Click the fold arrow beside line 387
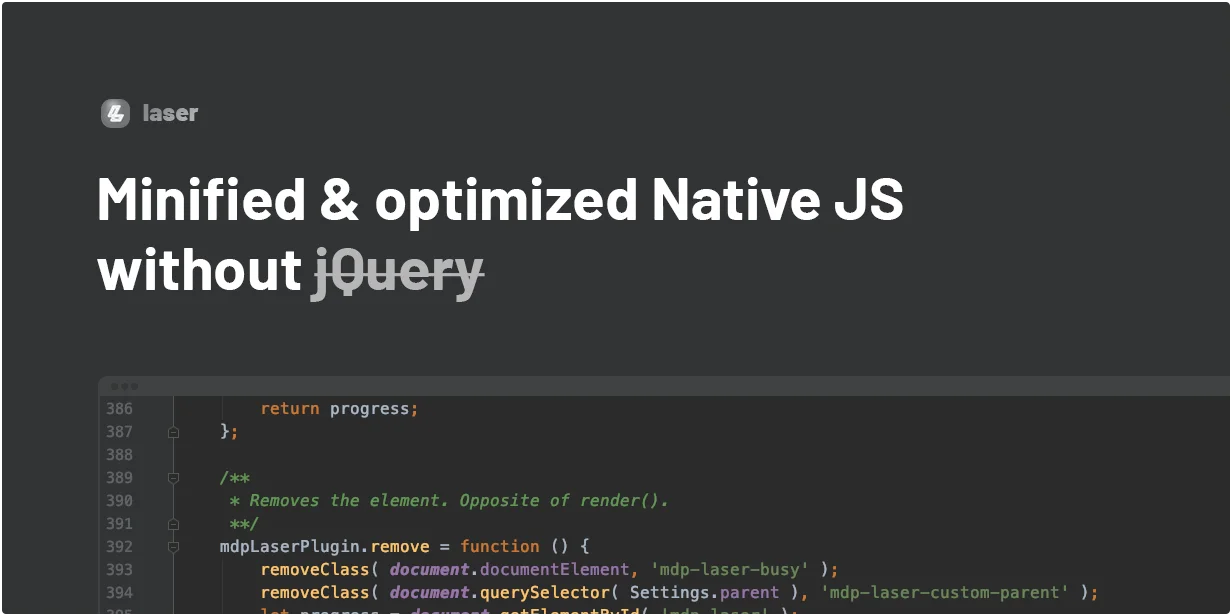Viewport: 1232px width, 616px height. 173,431
